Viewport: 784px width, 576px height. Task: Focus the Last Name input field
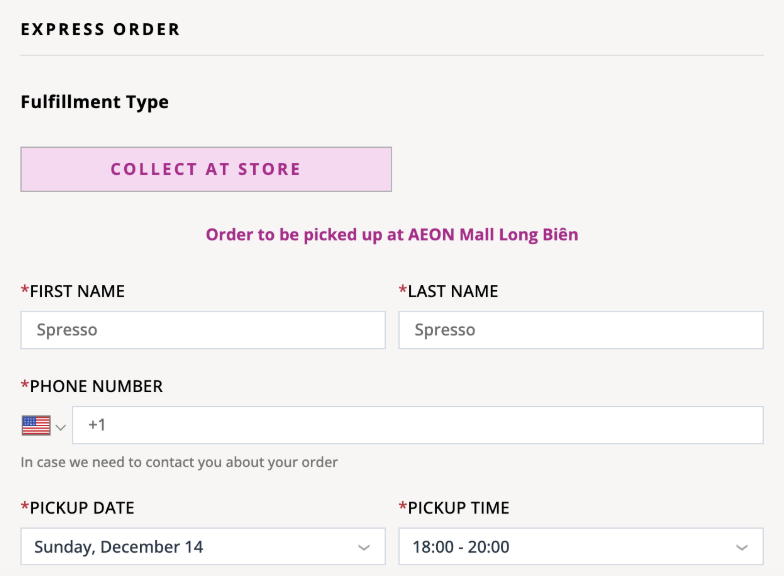coord(580,330)
